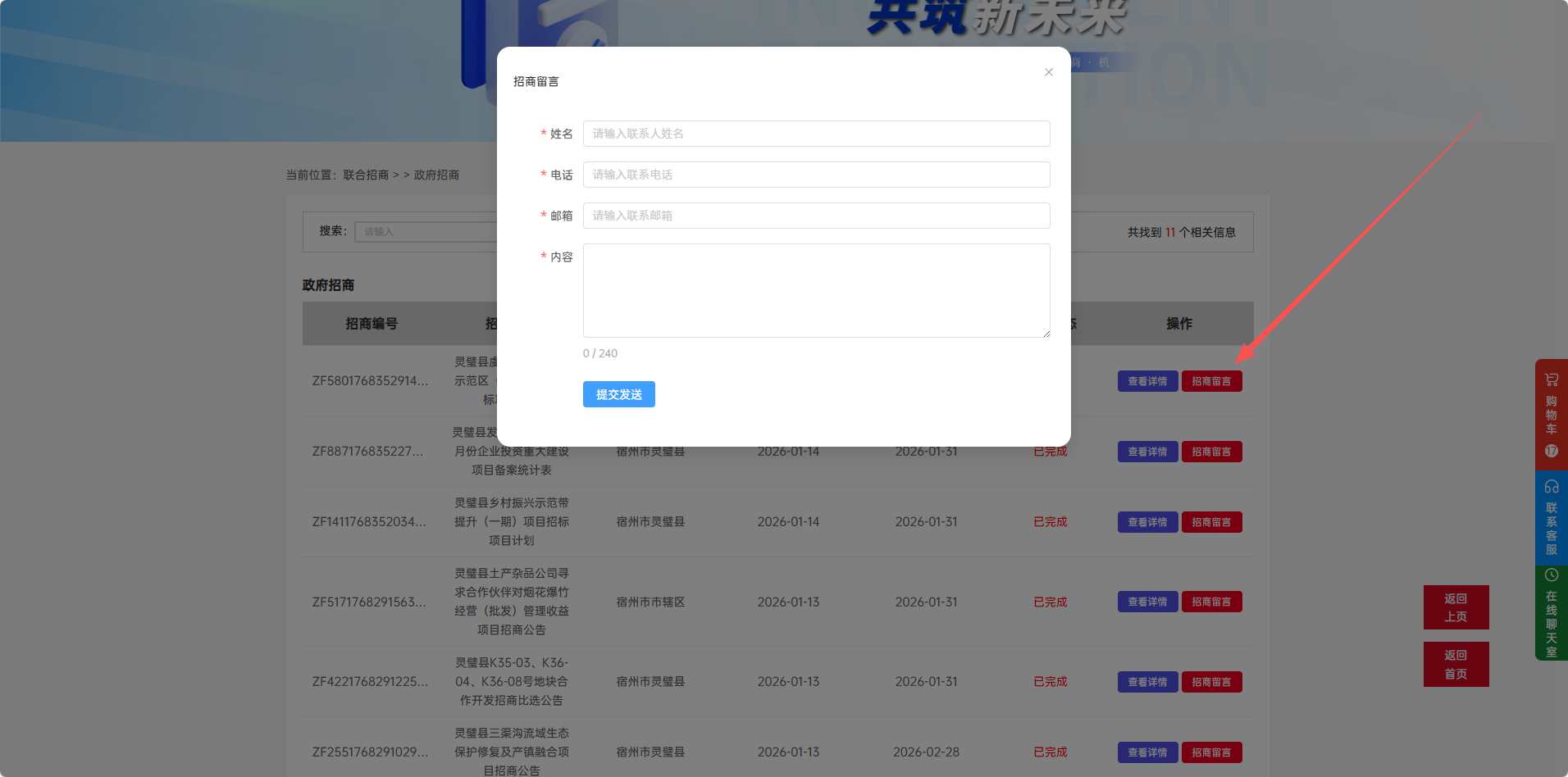This screenshot has width=1568, height=777.
Task: Click 查看详情 for ZF5801768352914 row
Action: pyautogui.click(x=1147, y=381)
